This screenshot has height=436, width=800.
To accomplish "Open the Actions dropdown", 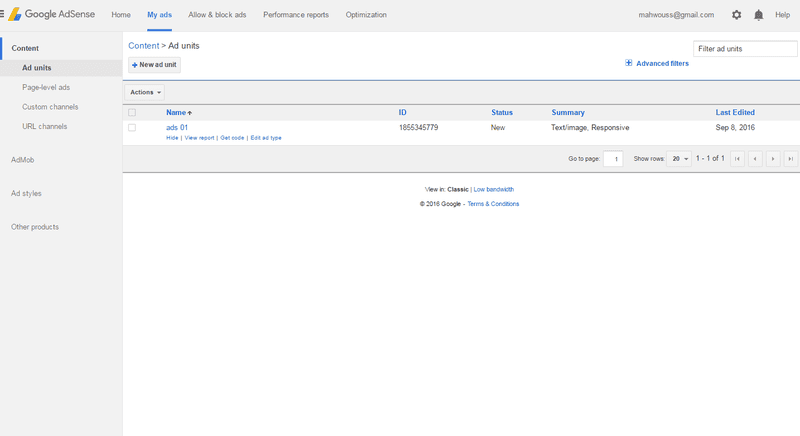I will click(145, 92).
